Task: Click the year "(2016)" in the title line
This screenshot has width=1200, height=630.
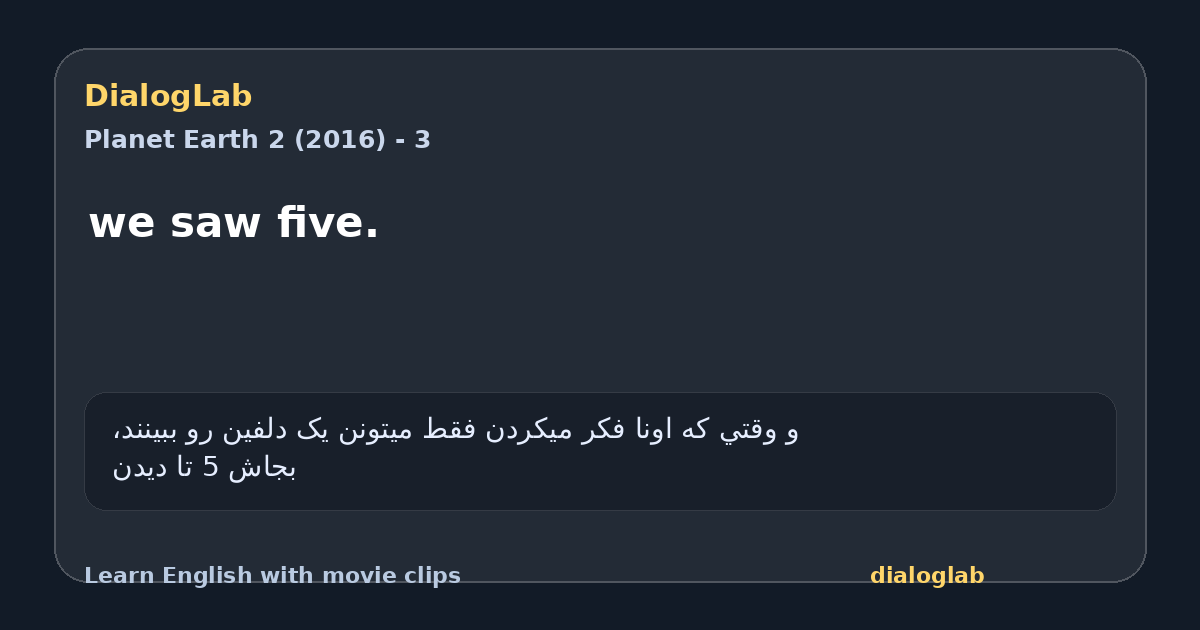Action: 339,140
